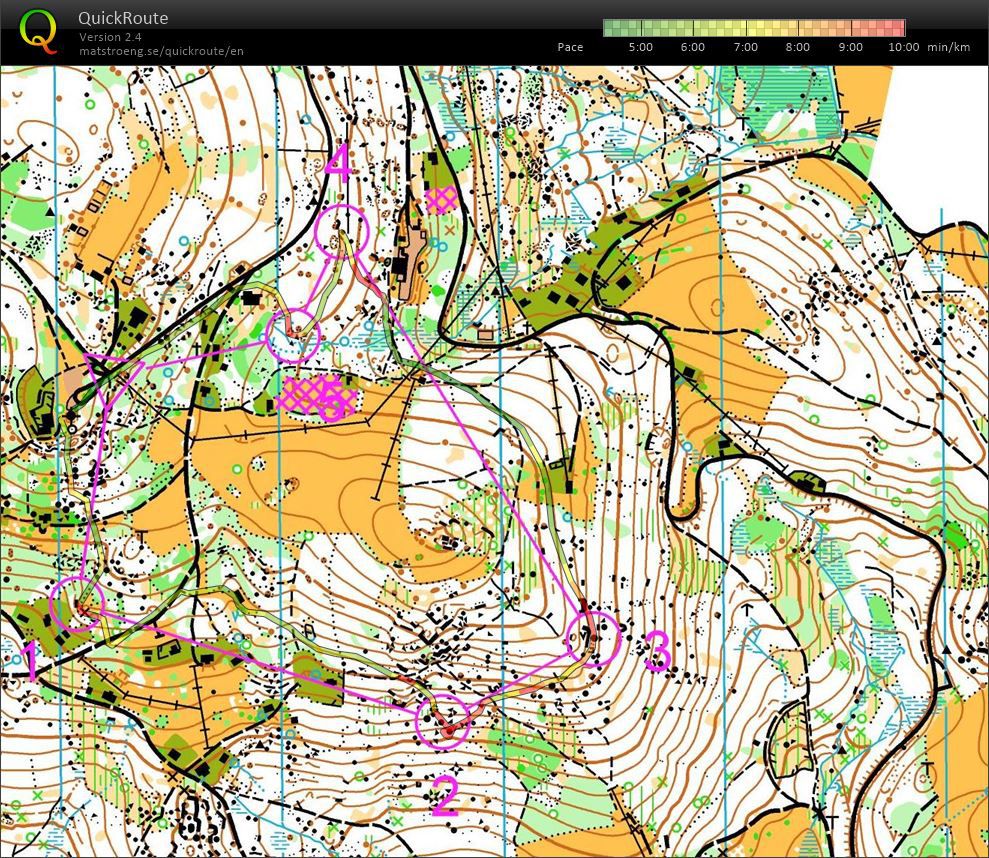
Task: Click the magenta number 2 control label
Action: (445, 795)
